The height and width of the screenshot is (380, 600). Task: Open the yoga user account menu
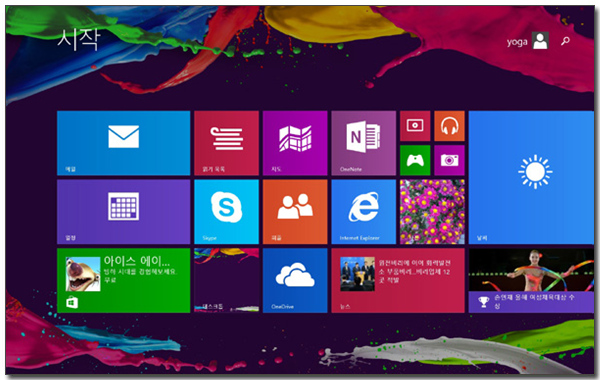[527, 41]
